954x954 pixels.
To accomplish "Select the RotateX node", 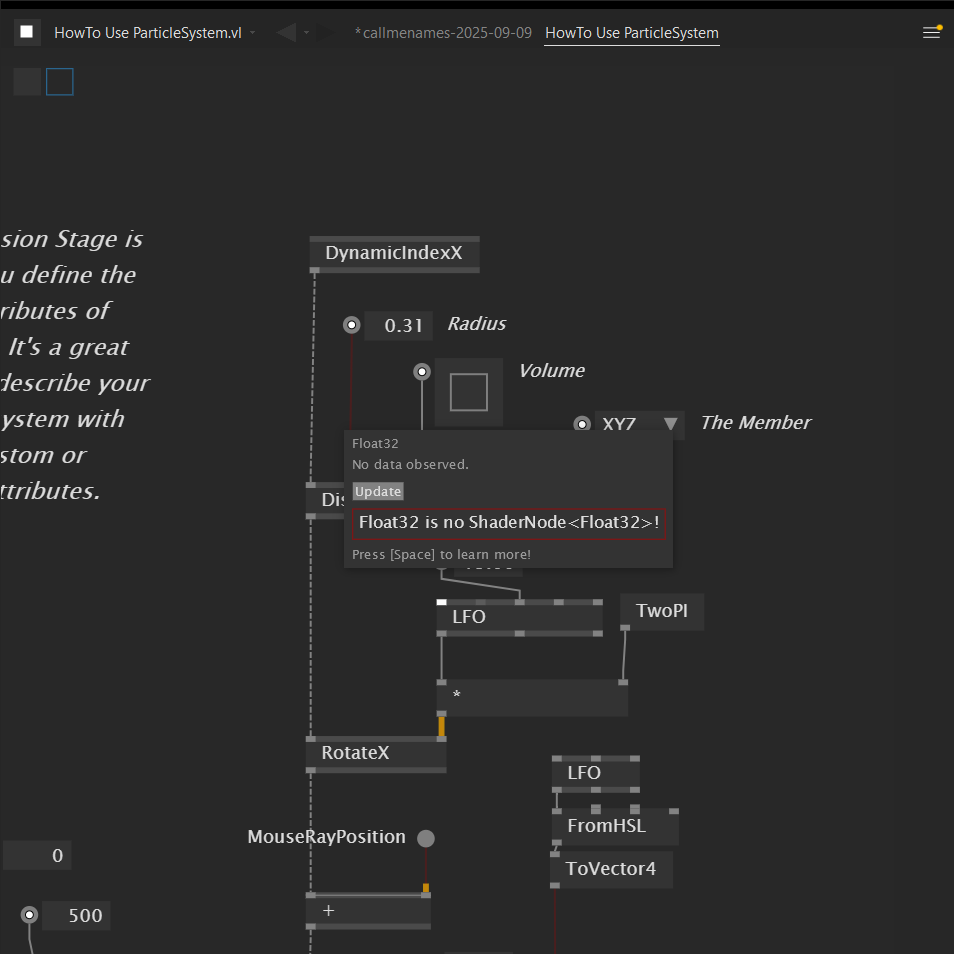I will pyautogui.click(x=375, y=753).
